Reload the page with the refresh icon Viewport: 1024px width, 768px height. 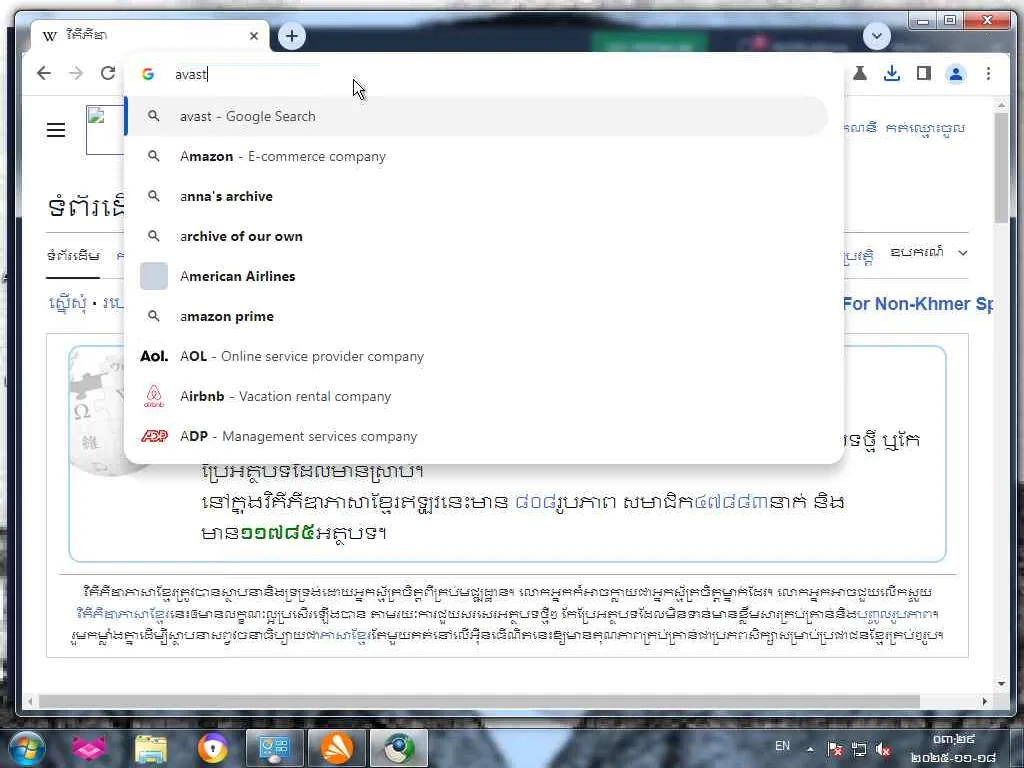tap(108, 73)
